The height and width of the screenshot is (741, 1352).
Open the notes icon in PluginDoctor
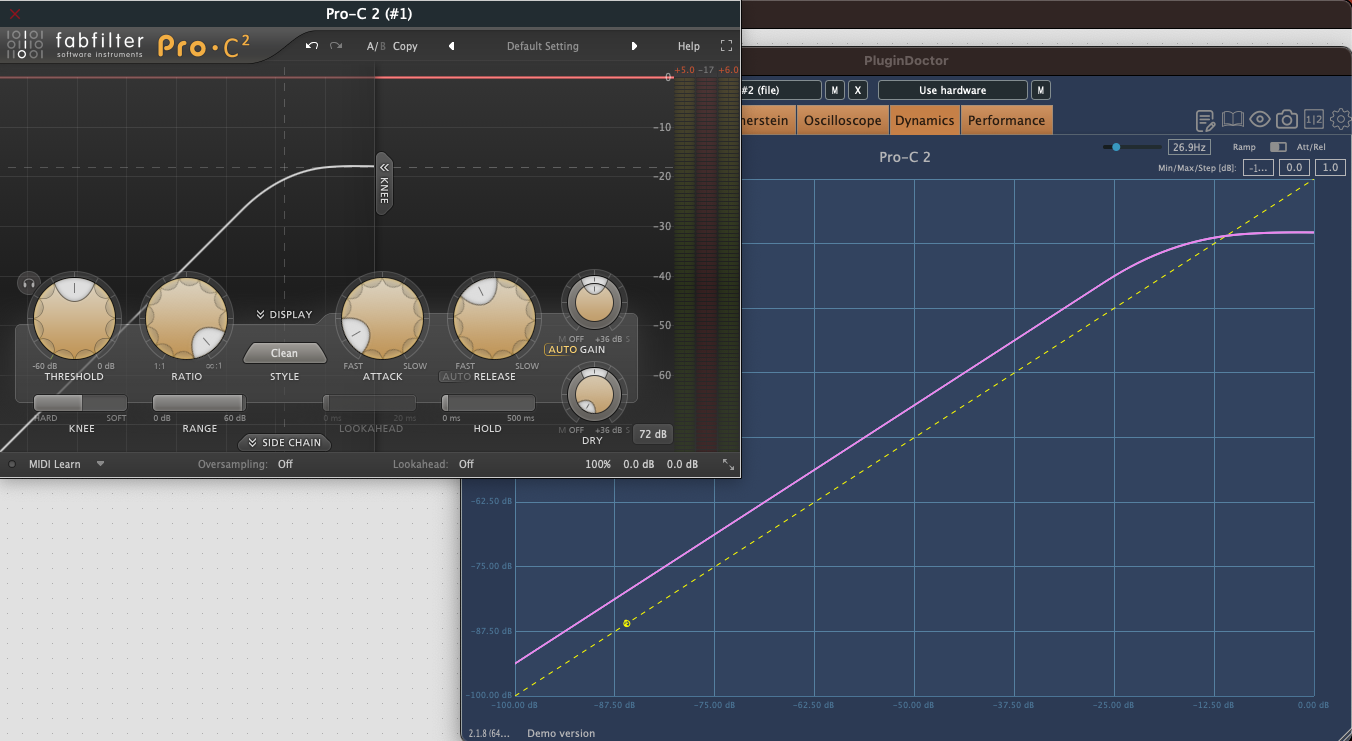pos(1206,120)
